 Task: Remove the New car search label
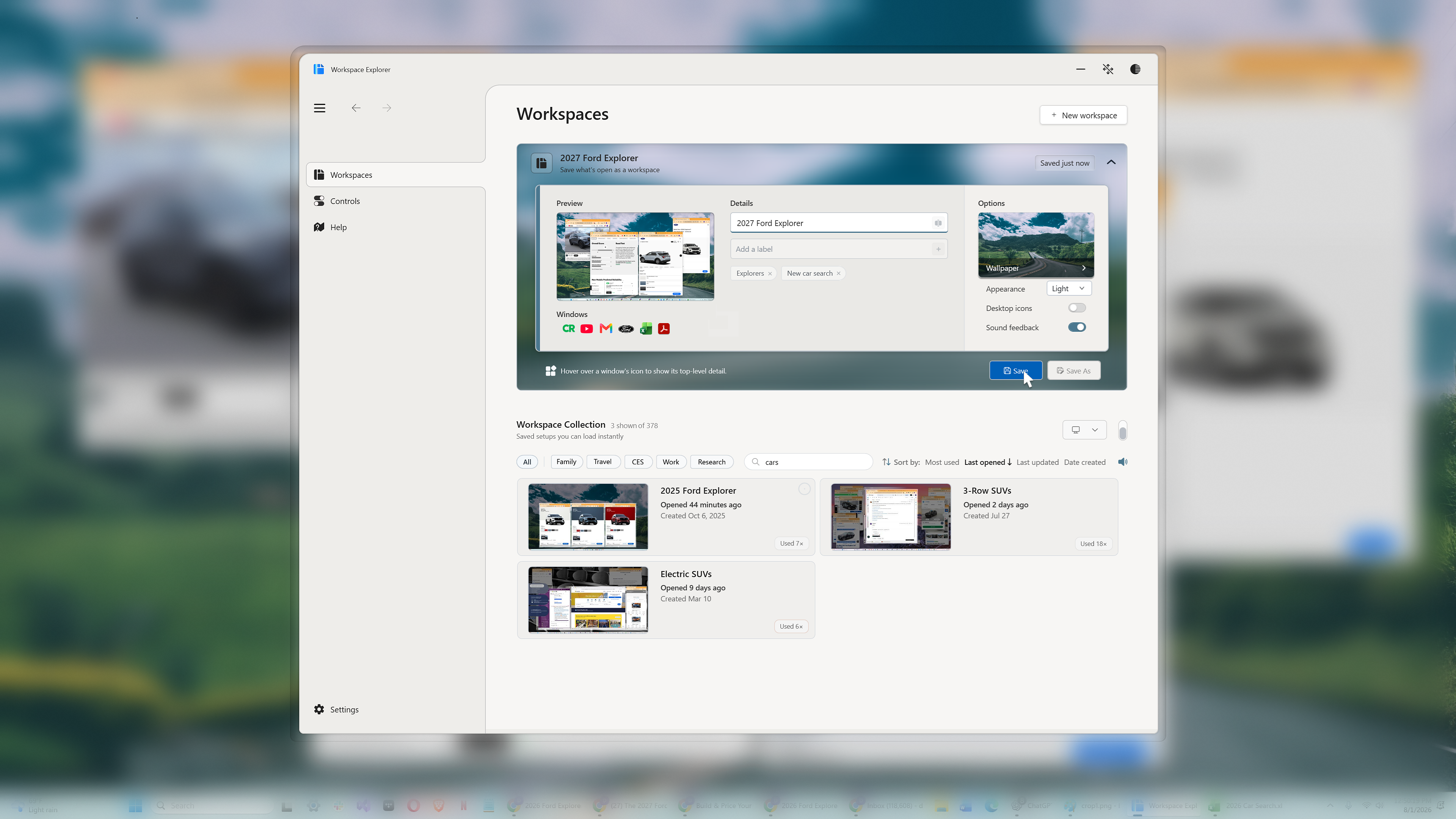click(x=839, y=273)
